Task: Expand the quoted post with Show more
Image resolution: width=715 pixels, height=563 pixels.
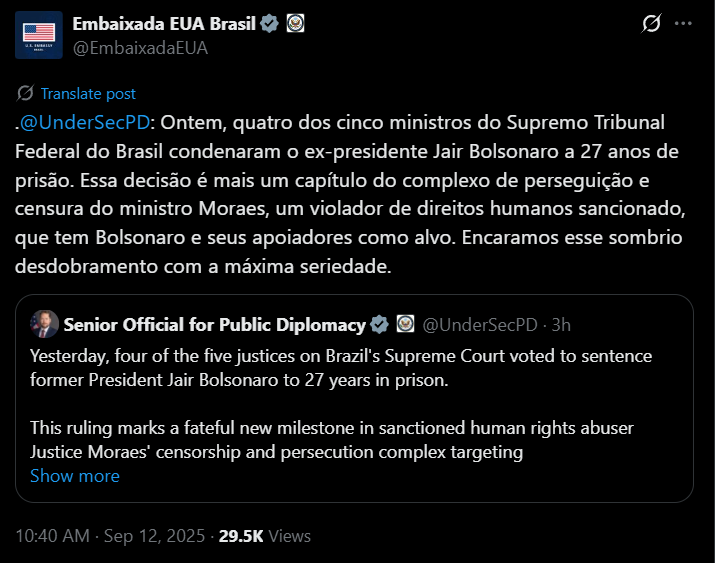Action: tap(75, 476)
